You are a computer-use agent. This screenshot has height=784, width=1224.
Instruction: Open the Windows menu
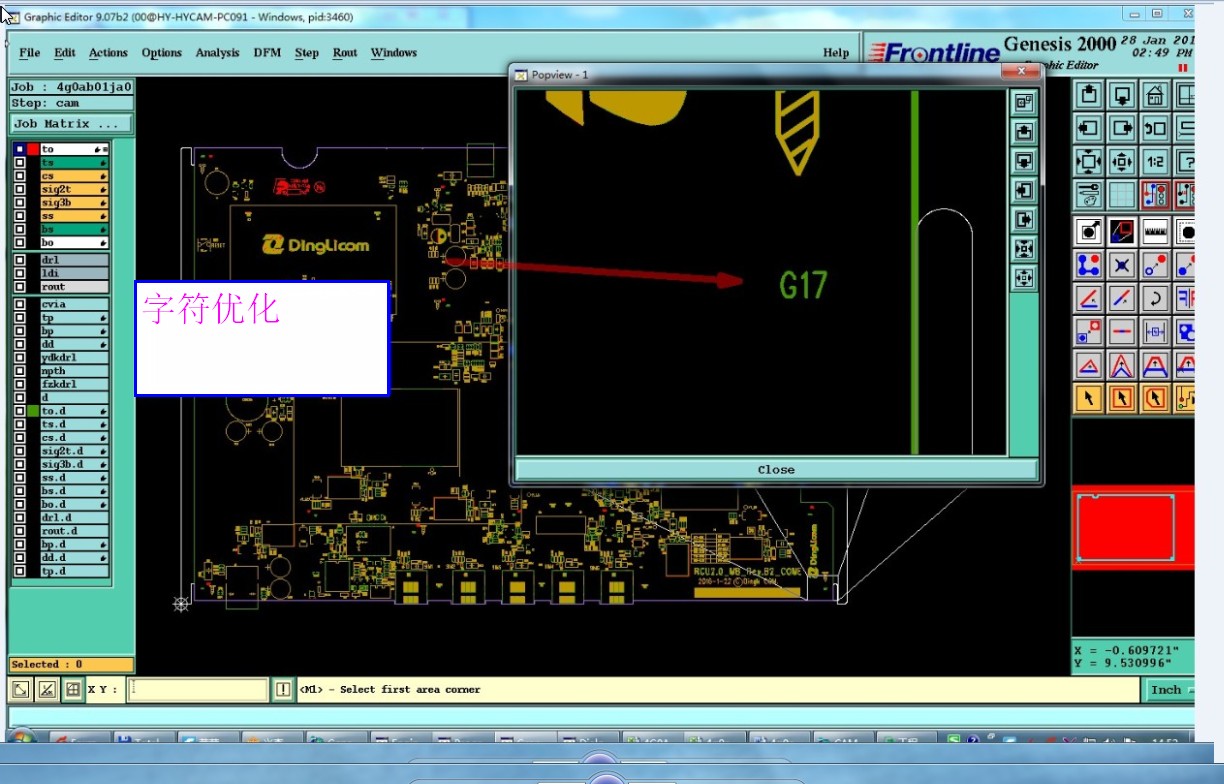pyautogui.click(x=394, y=53)
